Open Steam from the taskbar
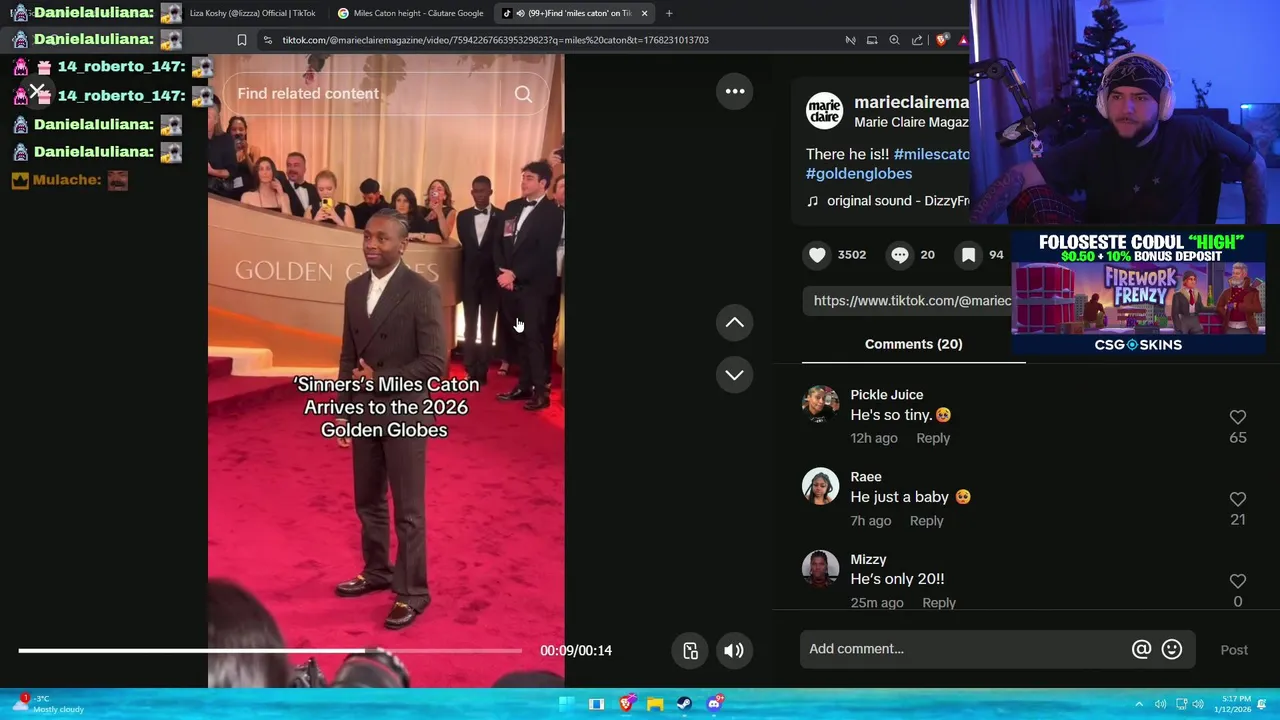The width and height of the screenshot is (1280, 720). (x=684, y=704)
